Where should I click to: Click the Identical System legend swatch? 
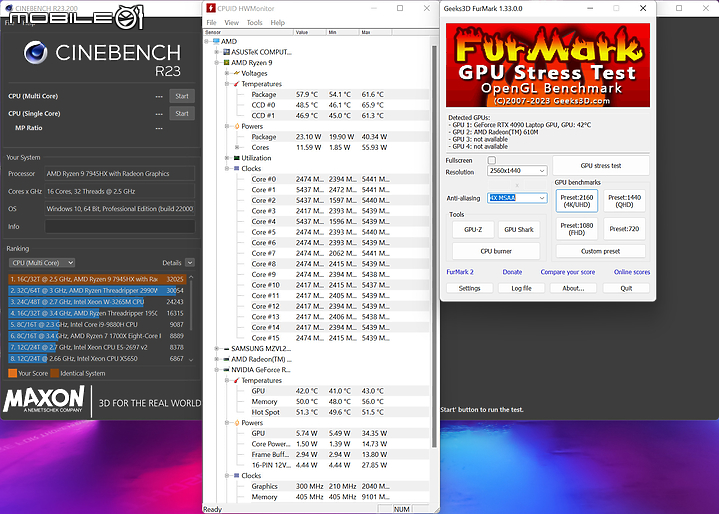(x=55, y=373)
